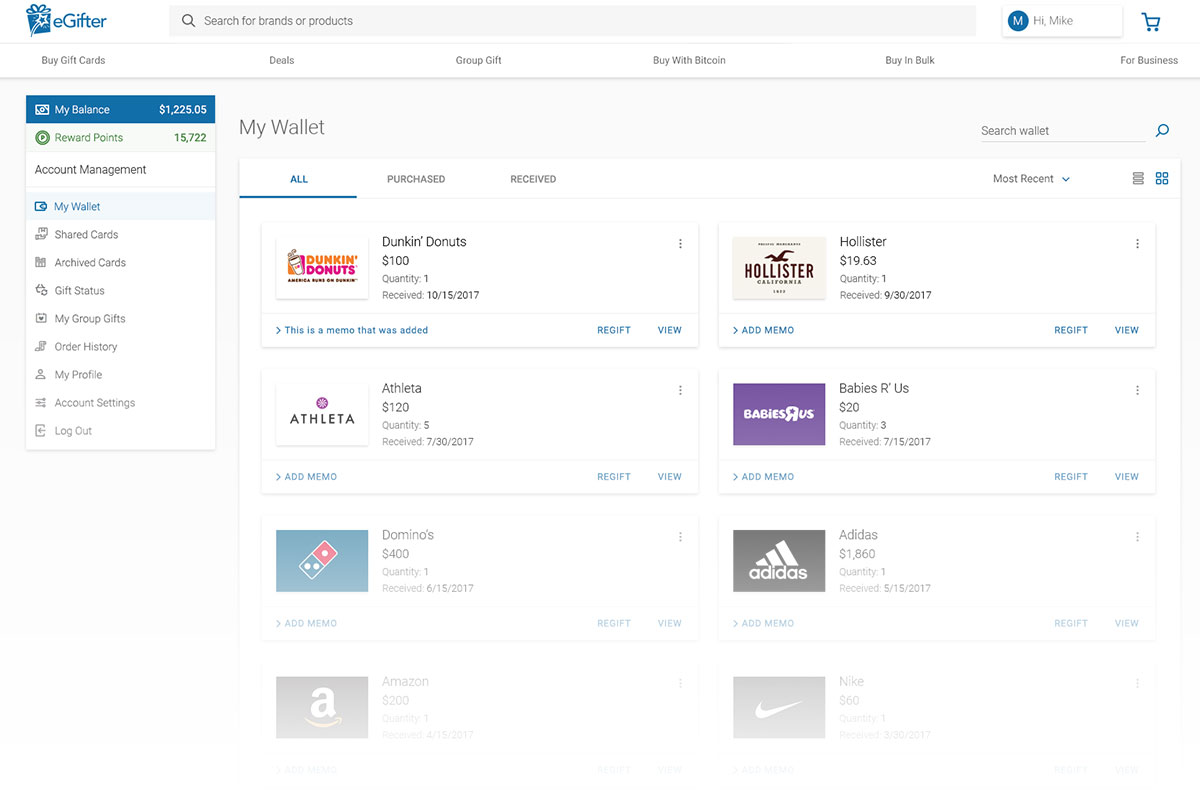Viewport: 1200px width, 800px height.
Task: Open the Domino's card thumbnail
Action: click(322, 561)
